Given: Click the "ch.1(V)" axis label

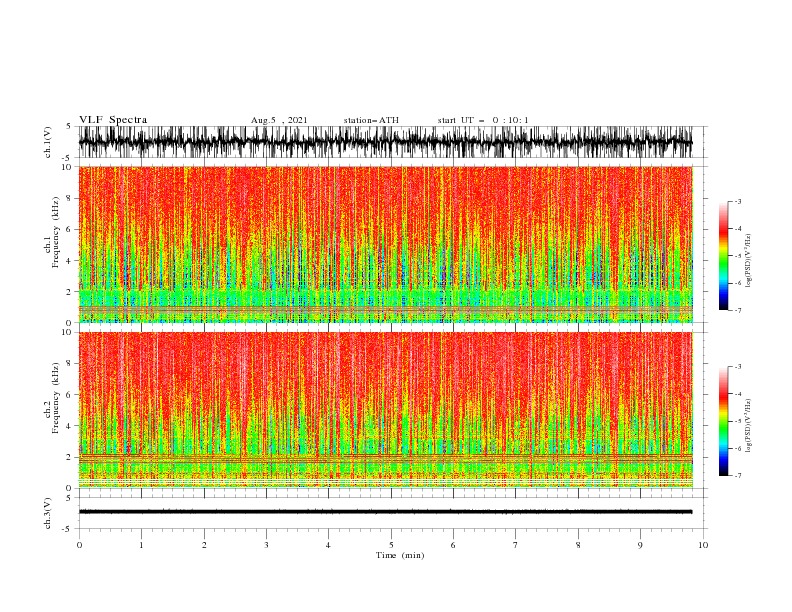Looking at the screenshot, I should (48, 142).
